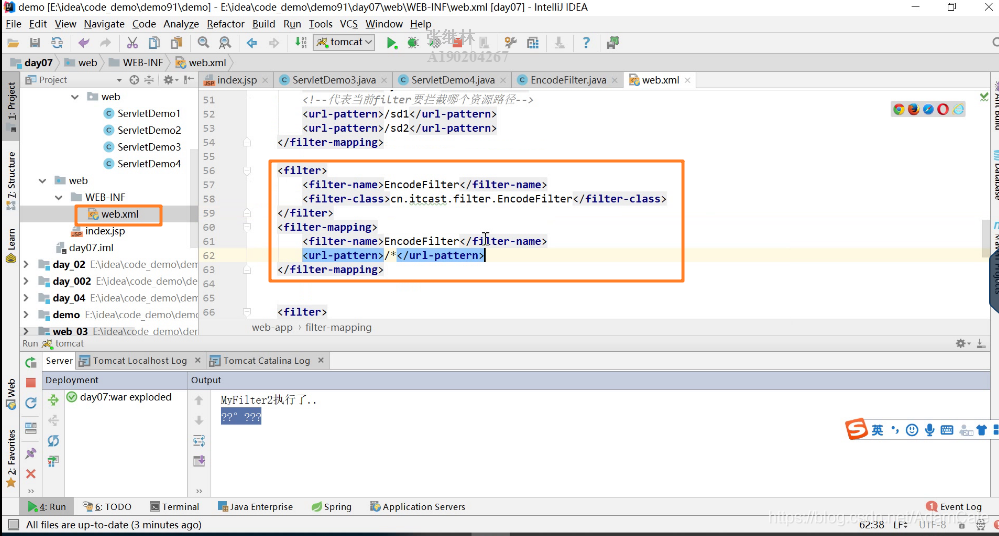The height and width of the screenshot is (536, 999).
Task: Open in Chrome browser icon
Action: [898, 109]
